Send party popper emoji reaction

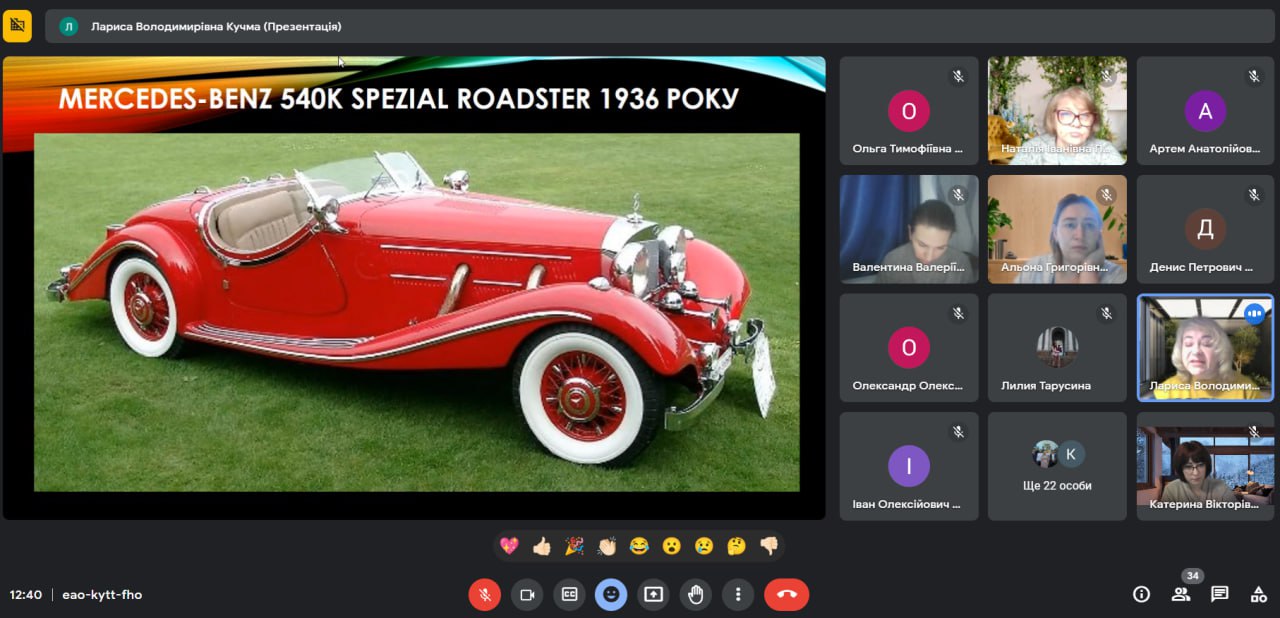tap(574, 546)
